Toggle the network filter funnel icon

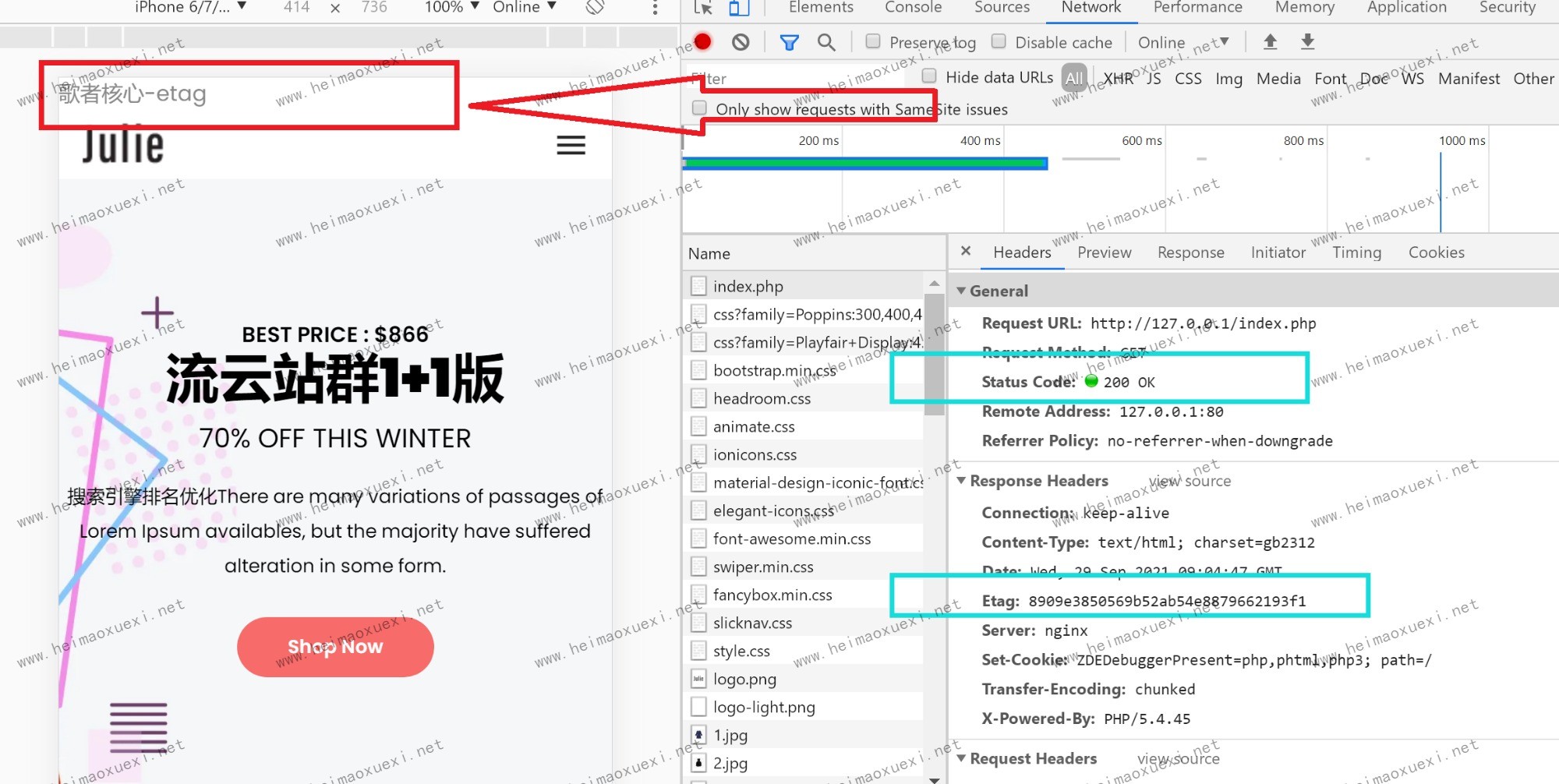coord(789,42)
